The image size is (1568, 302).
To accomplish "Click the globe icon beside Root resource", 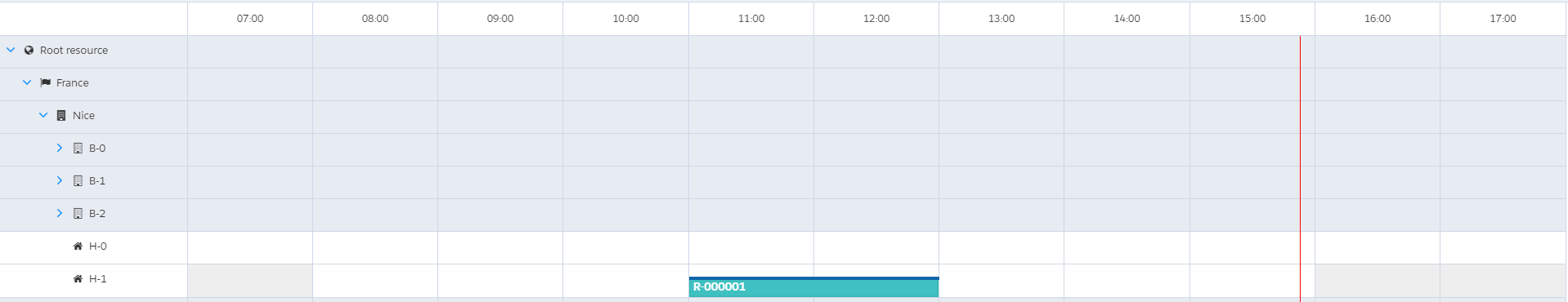I will (x=29, y=51).
